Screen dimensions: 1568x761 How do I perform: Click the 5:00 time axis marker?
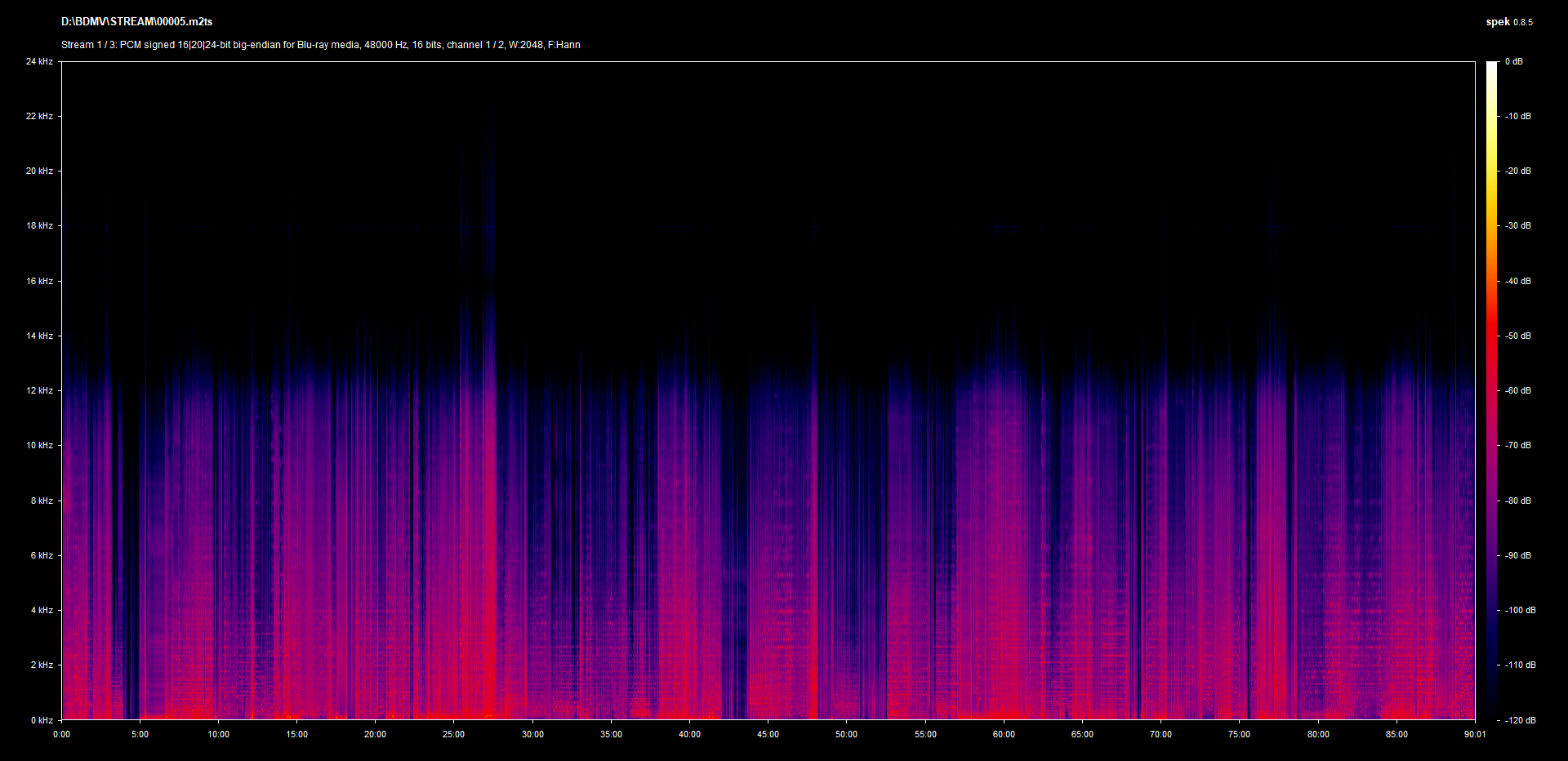140,734
